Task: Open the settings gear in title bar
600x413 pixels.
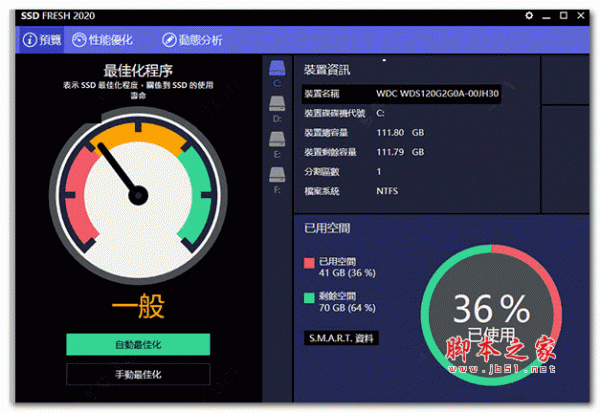Action: pos(529,16)
